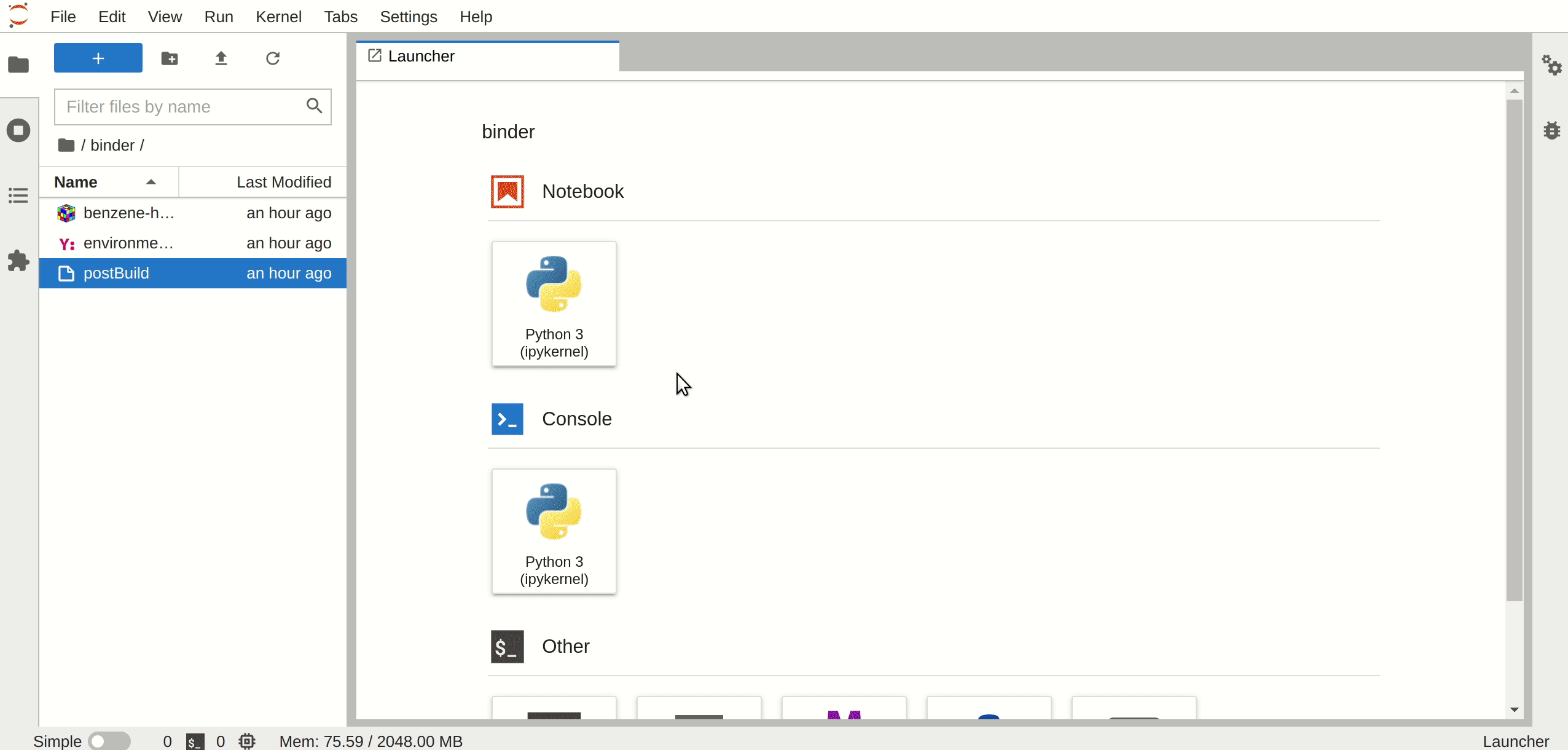The image size is (1568, 750).
Task: Navigate to root folder in breadcrumb
Action: (x=66, y=145)
